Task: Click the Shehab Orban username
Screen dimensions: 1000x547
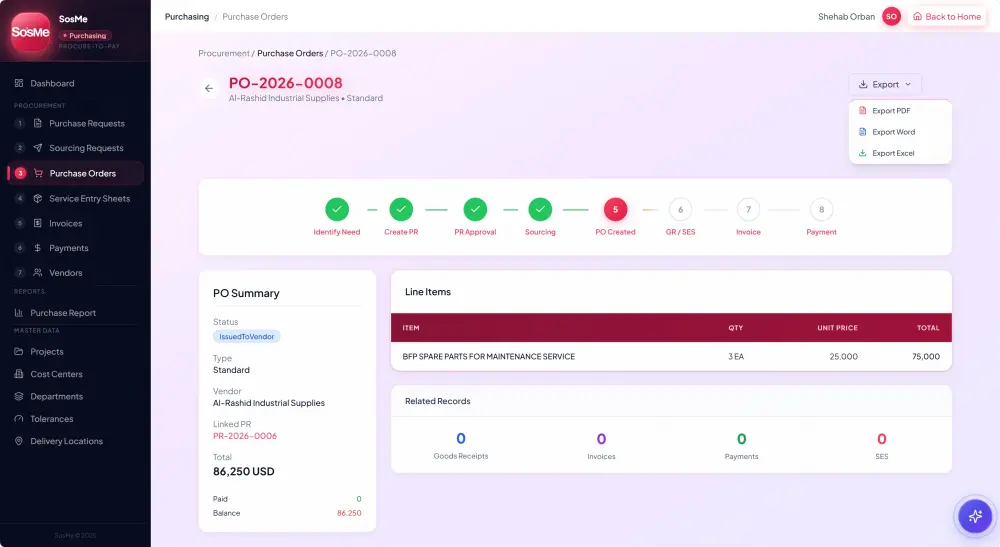Action: pyautogui.click(x=846, y=17)
